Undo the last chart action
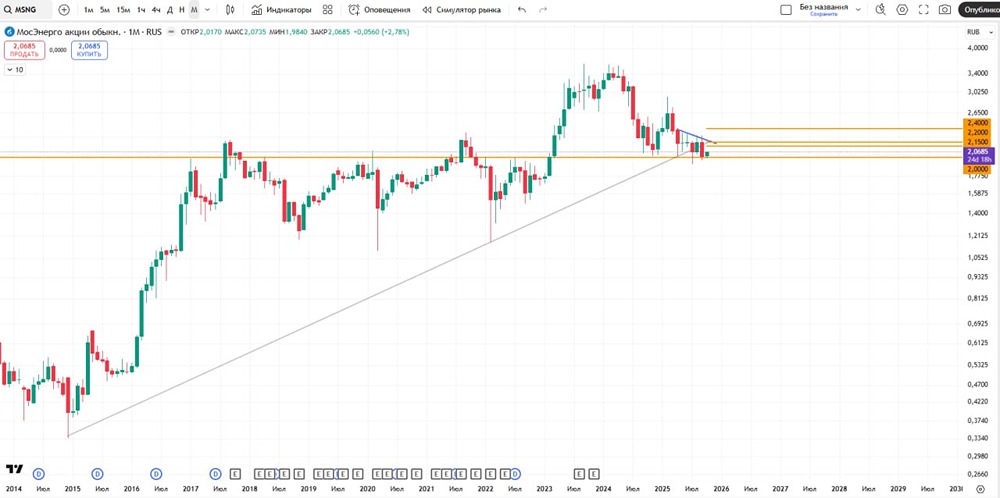Image resolution: width=1000 pixels, height=498 pixels. [x=522, y=10]
